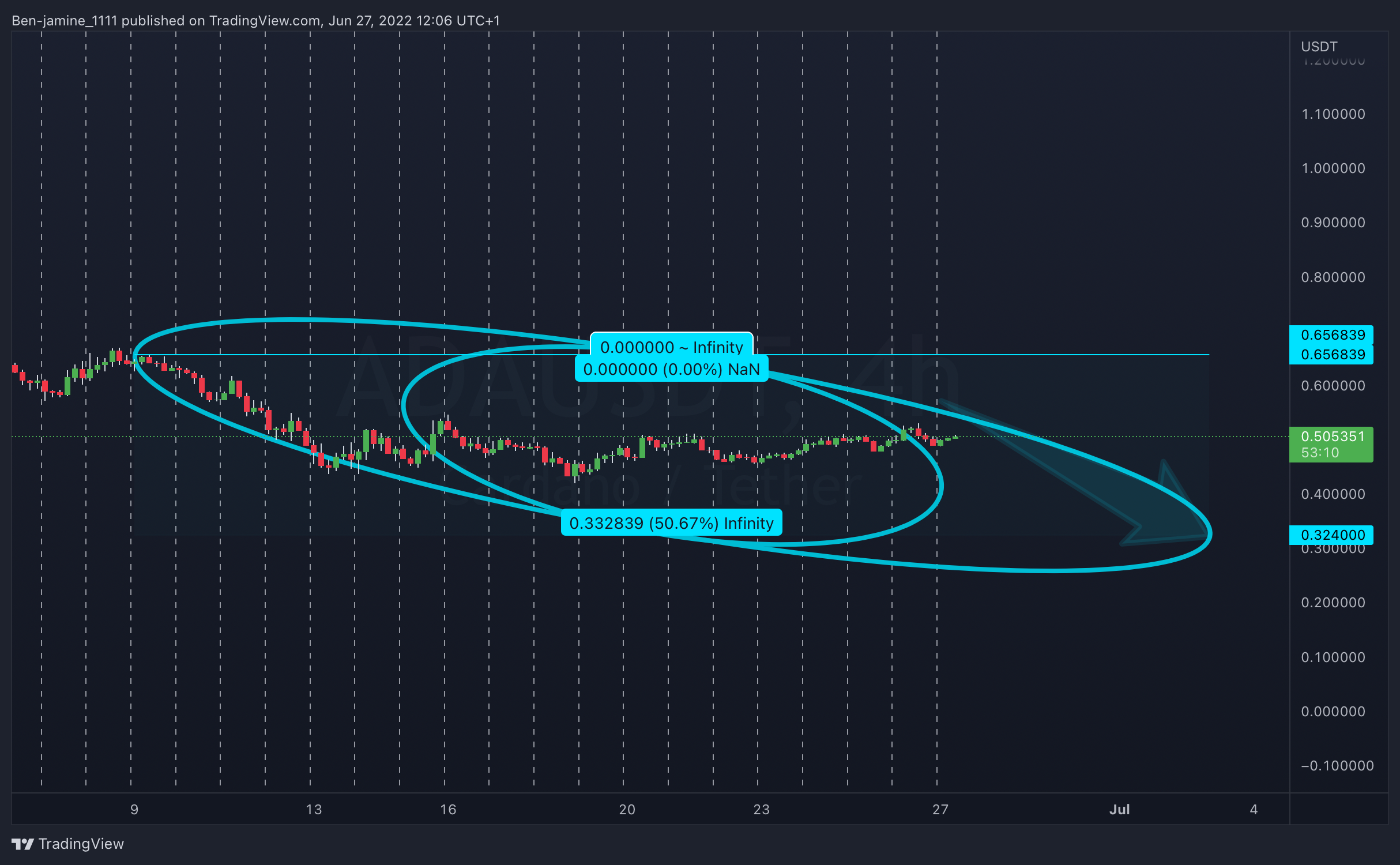Click the 0.900000 price axis value
Image resolution: width=1400 pixels, height=865 pixels.
click(1333, 223)
